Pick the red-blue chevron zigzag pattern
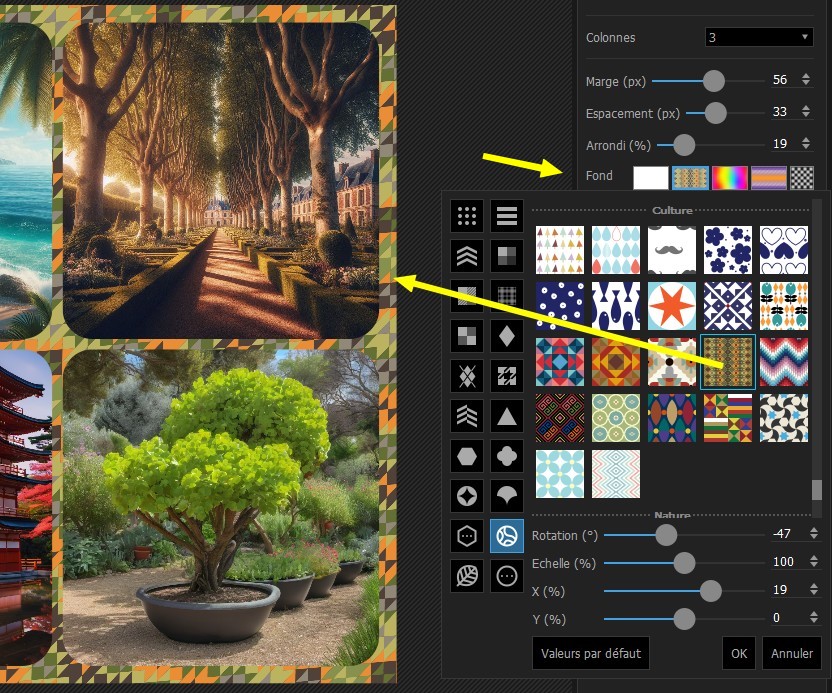832x693 pixels. (784, 362)
